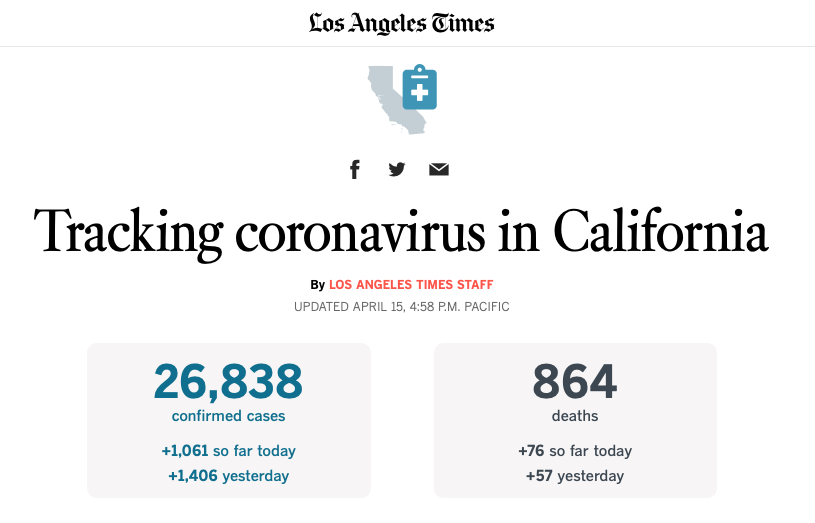Click the 26,838 confirmed cases figure
Image resolution: width=815 pixels, height=523 pixels.
pos(228,382)
